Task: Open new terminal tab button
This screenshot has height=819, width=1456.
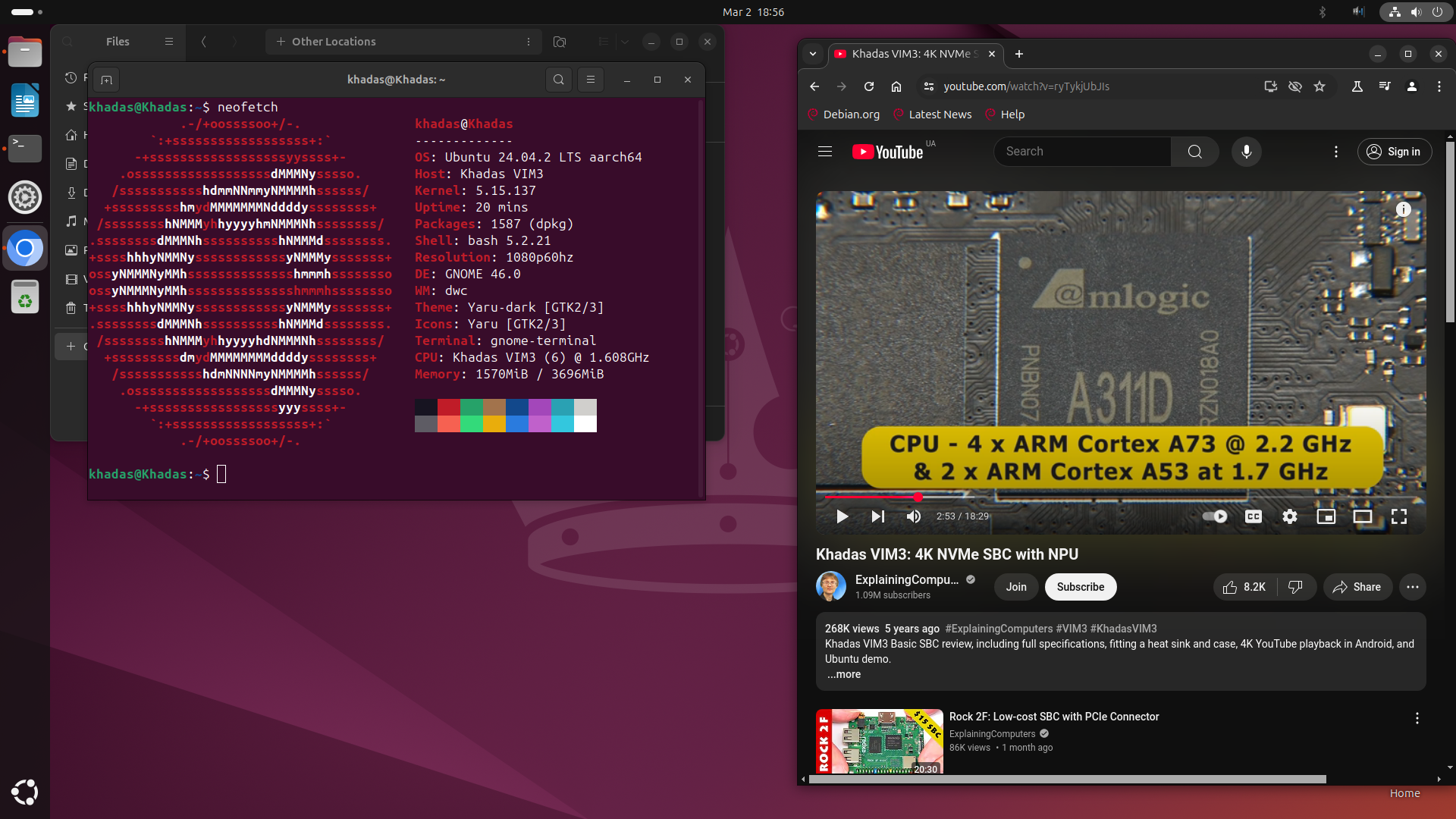Action: coord(107,80)
